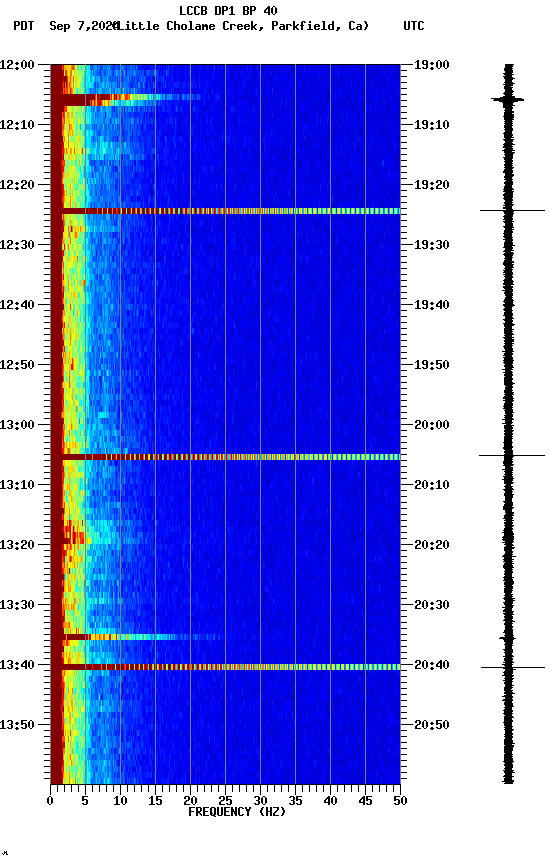This screenshot has height=864, width=552.
Task: Click the 45 Hz frequency axis label
Action: coord(365,801)
